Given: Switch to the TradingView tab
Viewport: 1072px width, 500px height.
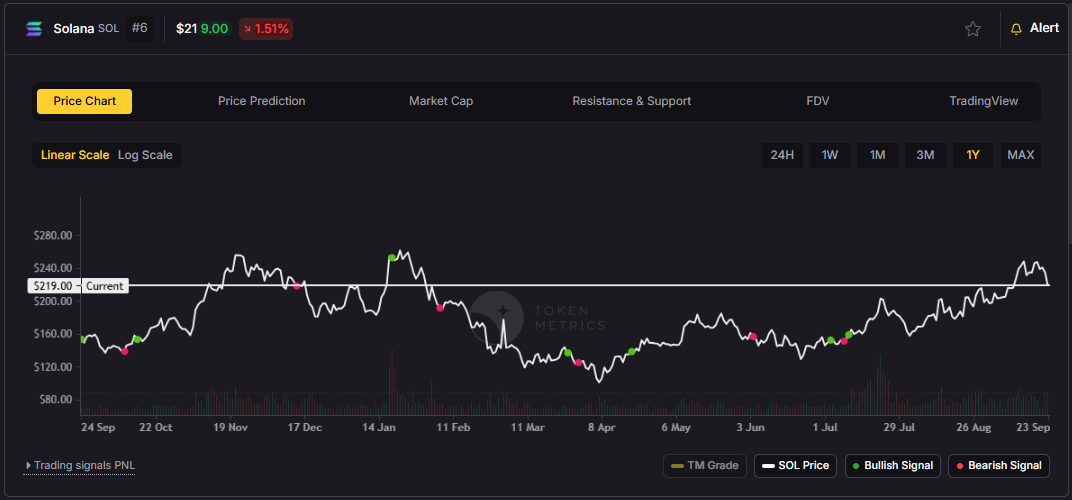Looking at the screenshot, I should point(983,101).
